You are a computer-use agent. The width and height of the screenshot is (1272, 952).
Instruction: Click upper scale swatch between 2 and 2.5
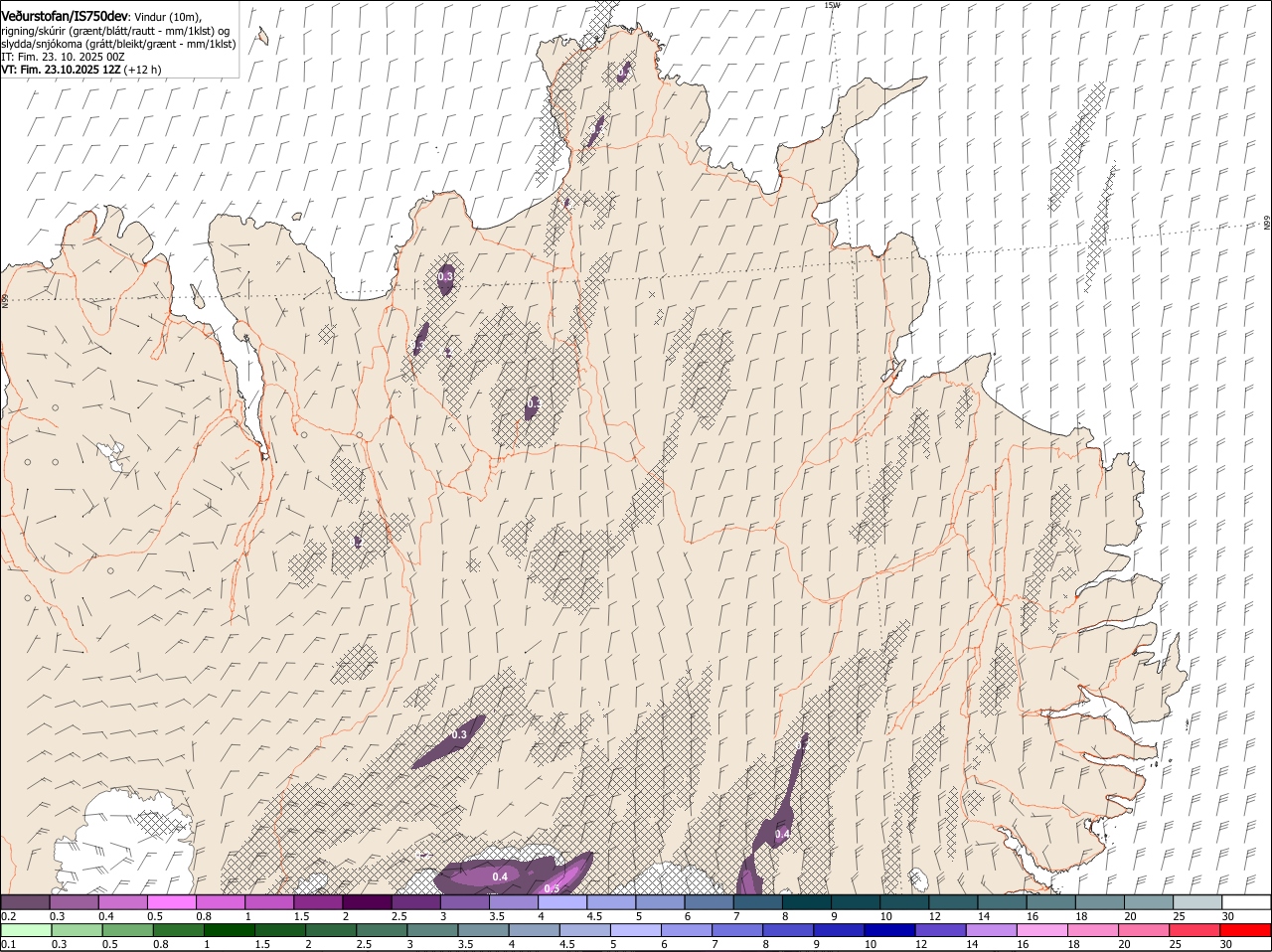[367, 902]
